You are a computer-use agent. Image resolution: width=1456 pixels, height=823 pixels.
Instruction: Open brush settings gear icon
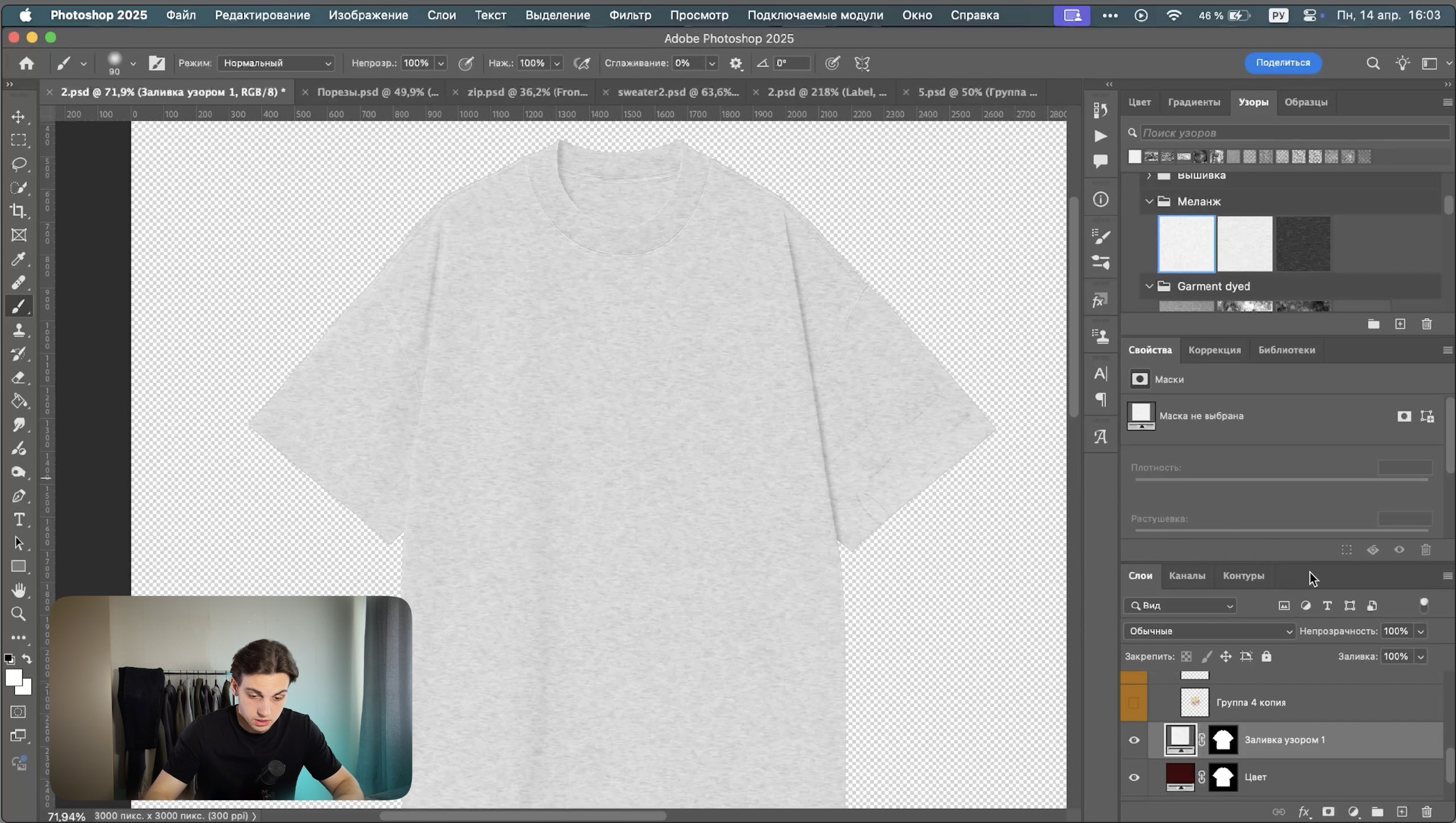pyautogui.click(x=736, y=63)
